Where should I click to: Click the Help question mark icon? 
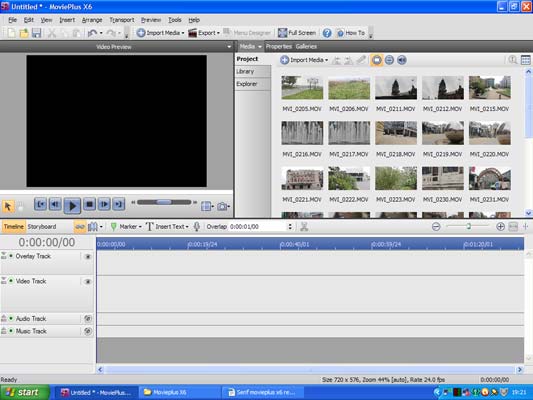[327, 33]
